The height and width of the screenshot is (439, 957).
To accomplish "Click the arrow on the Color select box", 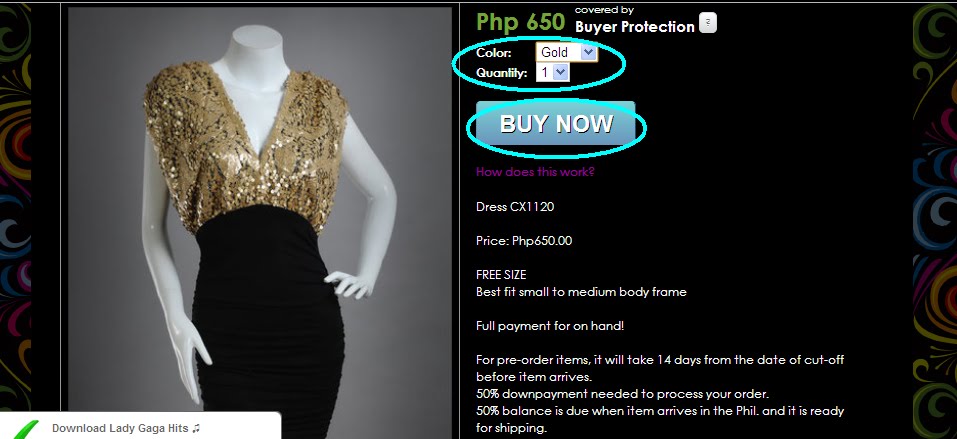I will coord(588,53).
